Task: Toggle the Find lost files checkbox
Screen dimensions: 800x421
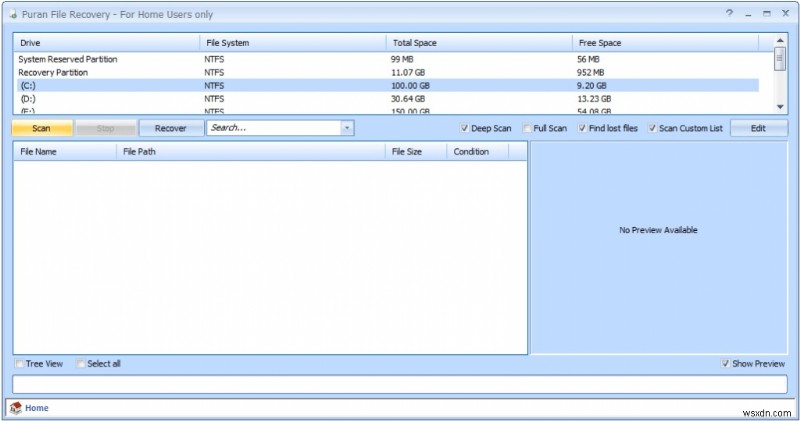Action: (x=582, y=128)
